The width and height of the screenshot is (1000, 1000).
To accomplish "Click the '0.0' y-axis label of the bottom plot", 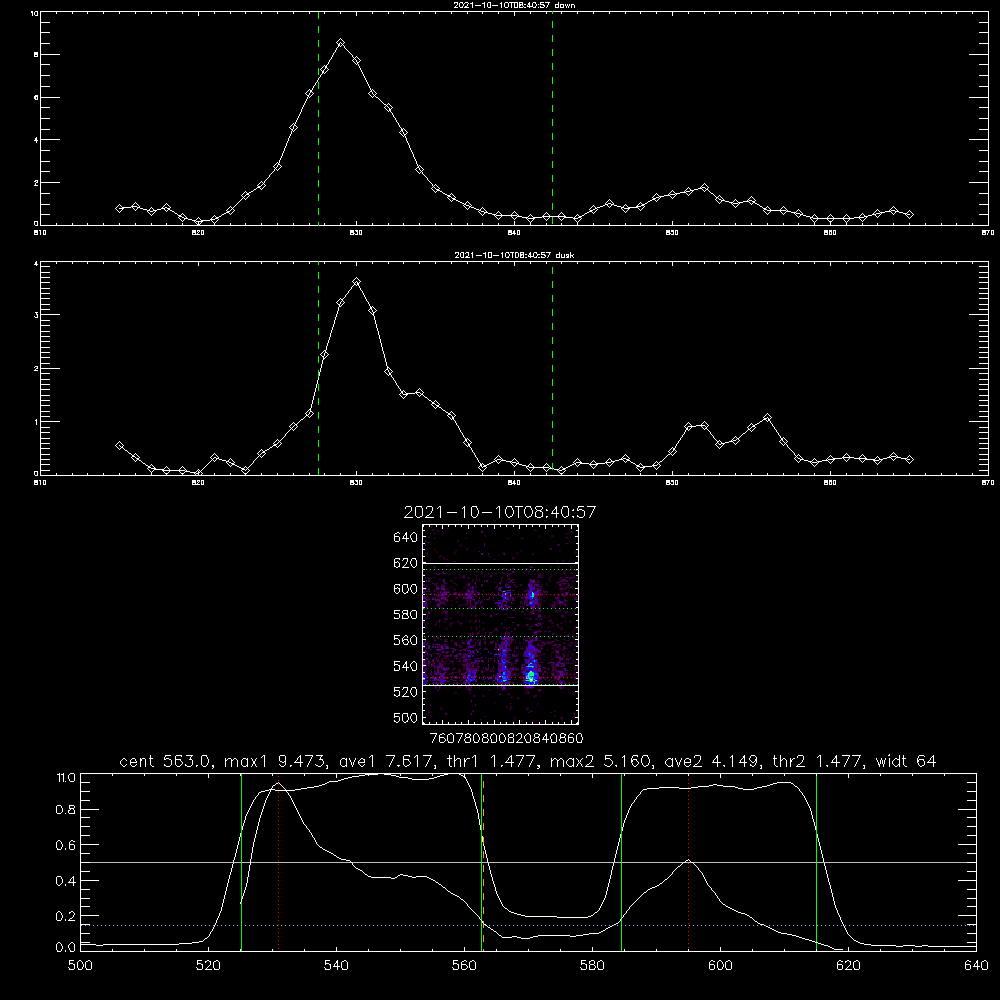I will 66,948.
